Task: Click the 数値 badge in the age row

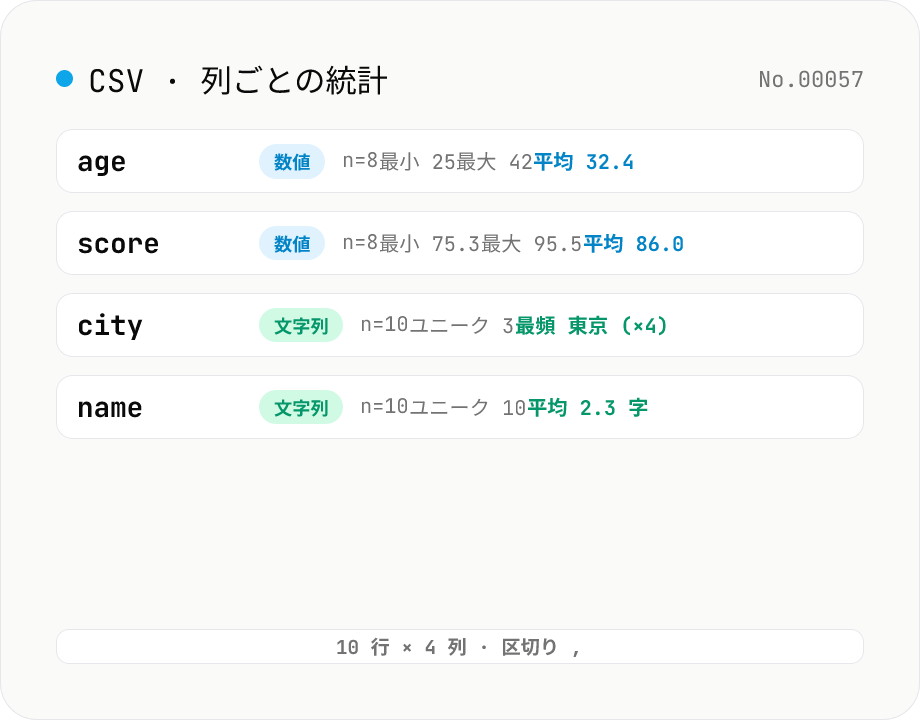Action: tap(292, 161)
